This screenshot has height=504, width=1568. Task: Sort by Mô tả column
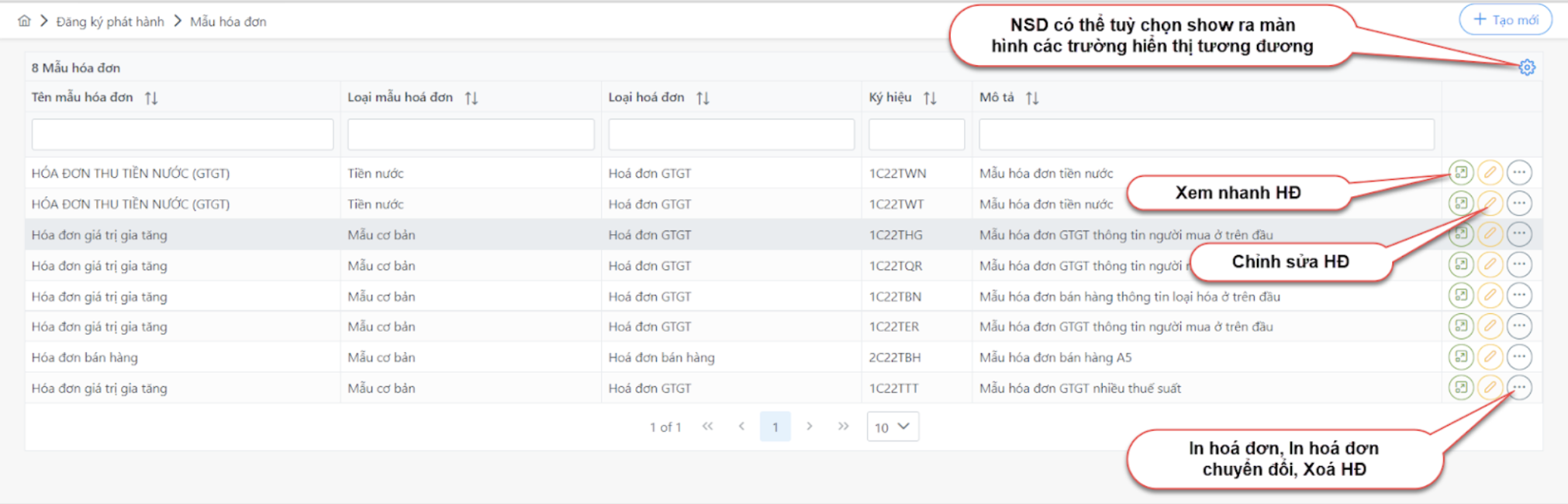(x=1031, y=98)
